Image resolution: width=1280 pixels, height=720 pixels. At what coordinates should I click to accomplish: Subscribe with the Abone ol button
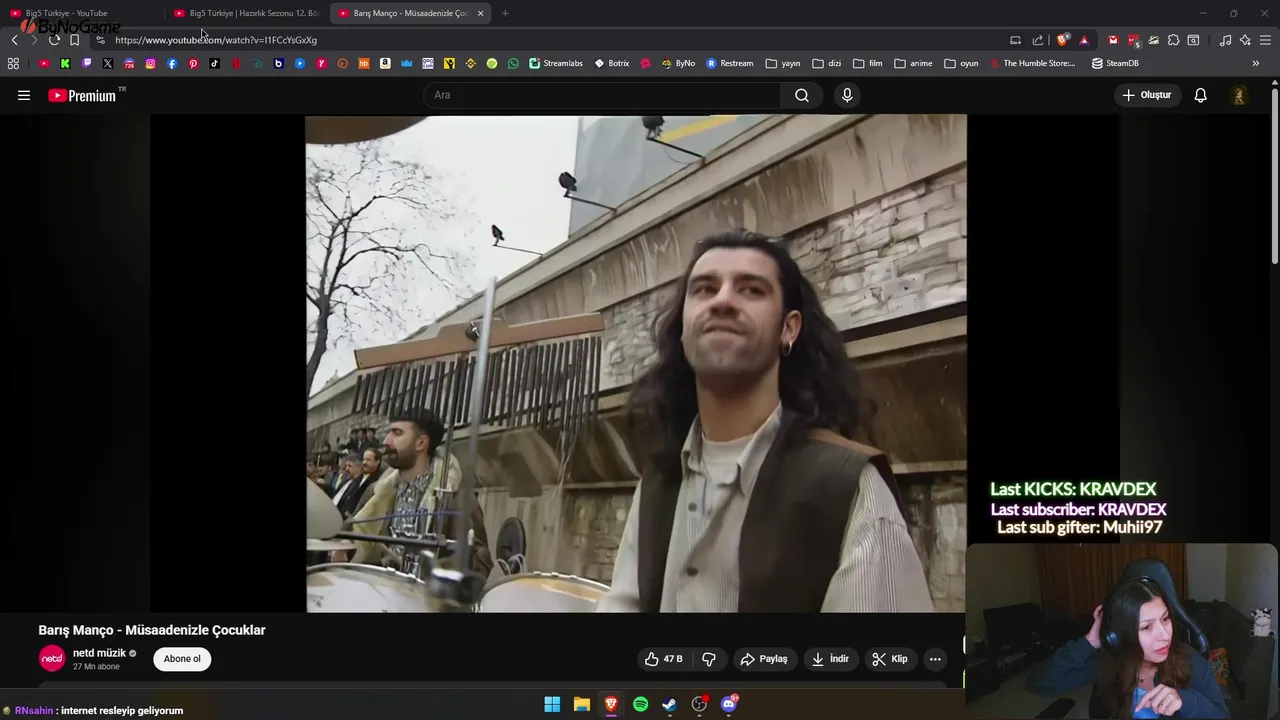coord(182,659)
